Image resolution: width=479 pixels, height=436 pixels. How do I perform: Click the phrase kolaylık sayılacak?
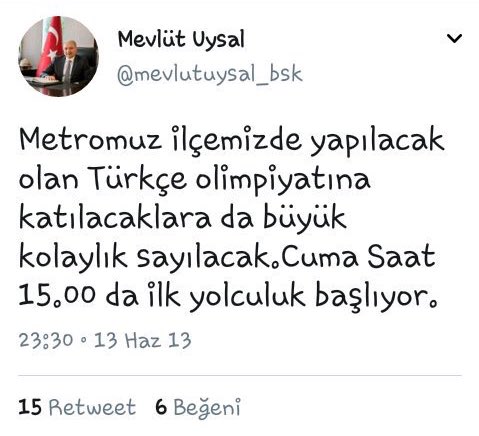coord(145,258)
